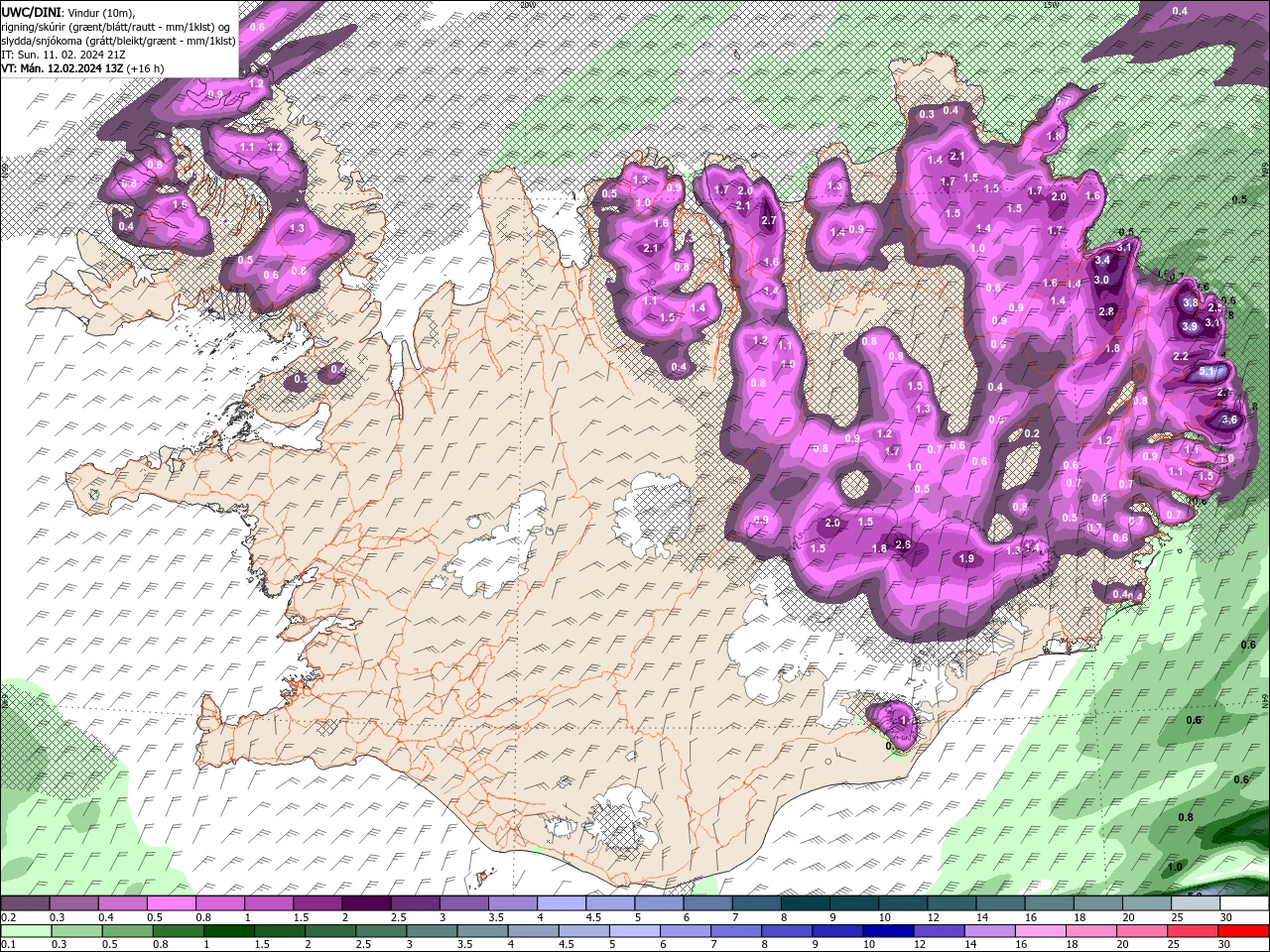Click the '2.2' snowfall value on the map
Screen dimensions: 1270x952
pos(1181,356)
